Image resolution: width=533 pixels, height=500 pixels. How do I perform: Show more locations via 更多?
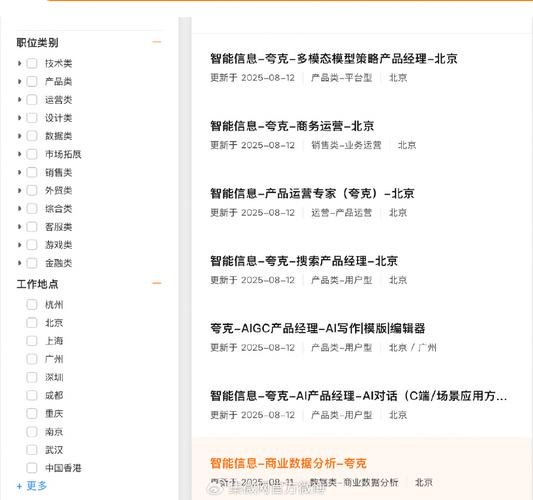(32, 486)
